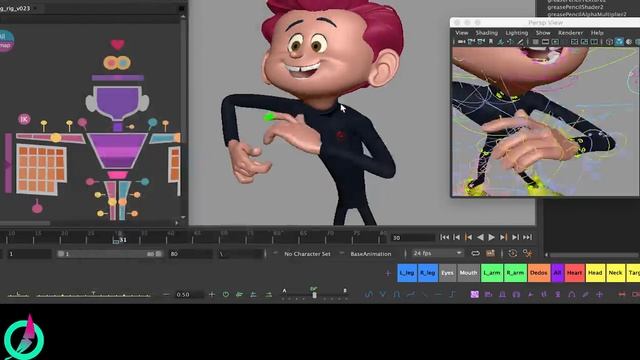
Task: Select the yellow Head selection set
Action: [595, 273]
